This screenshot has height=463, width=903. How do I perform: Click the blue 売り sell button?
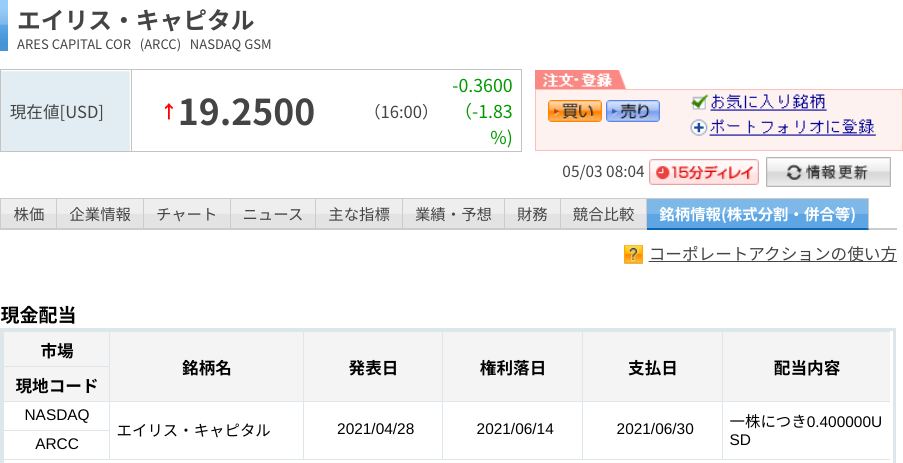633,111
